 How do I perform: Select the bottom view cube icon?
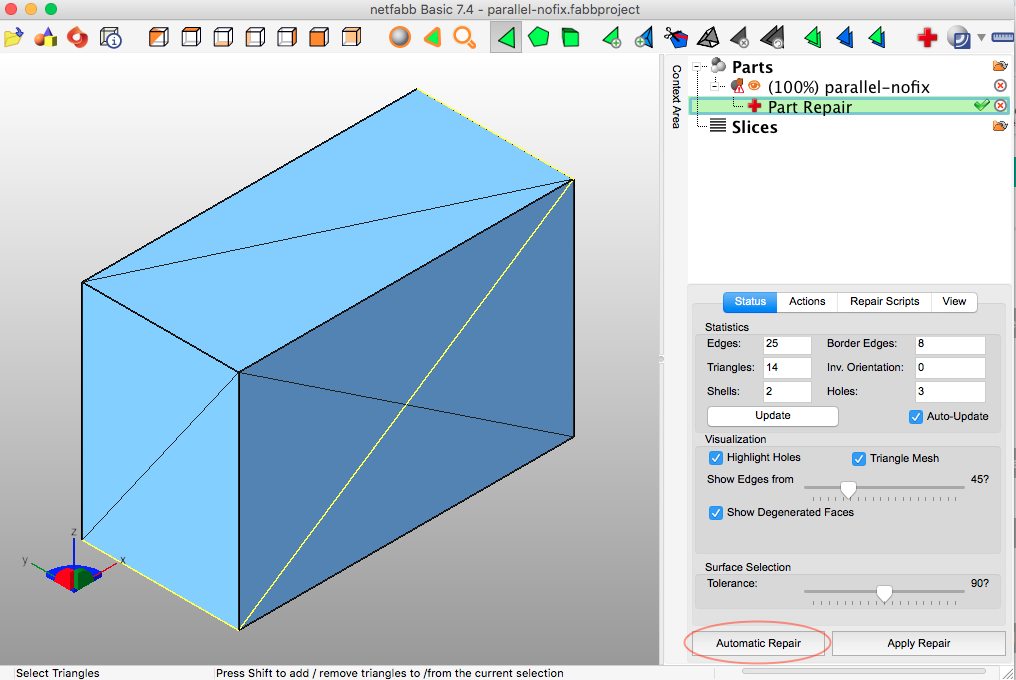[x=223, y=38]
